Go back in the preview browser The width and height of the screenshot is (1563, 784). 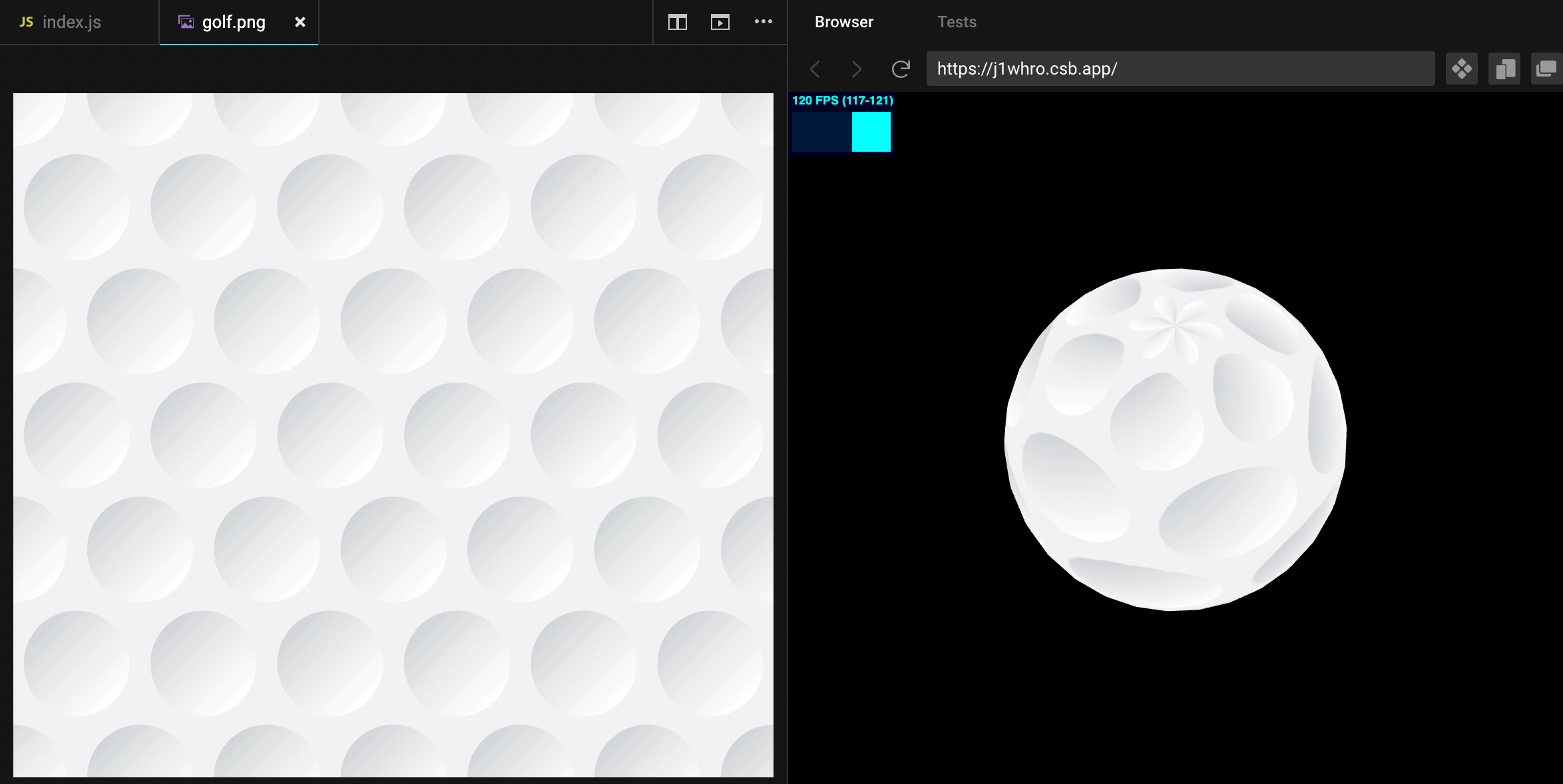pyautogui.click(x=815, y=69)
